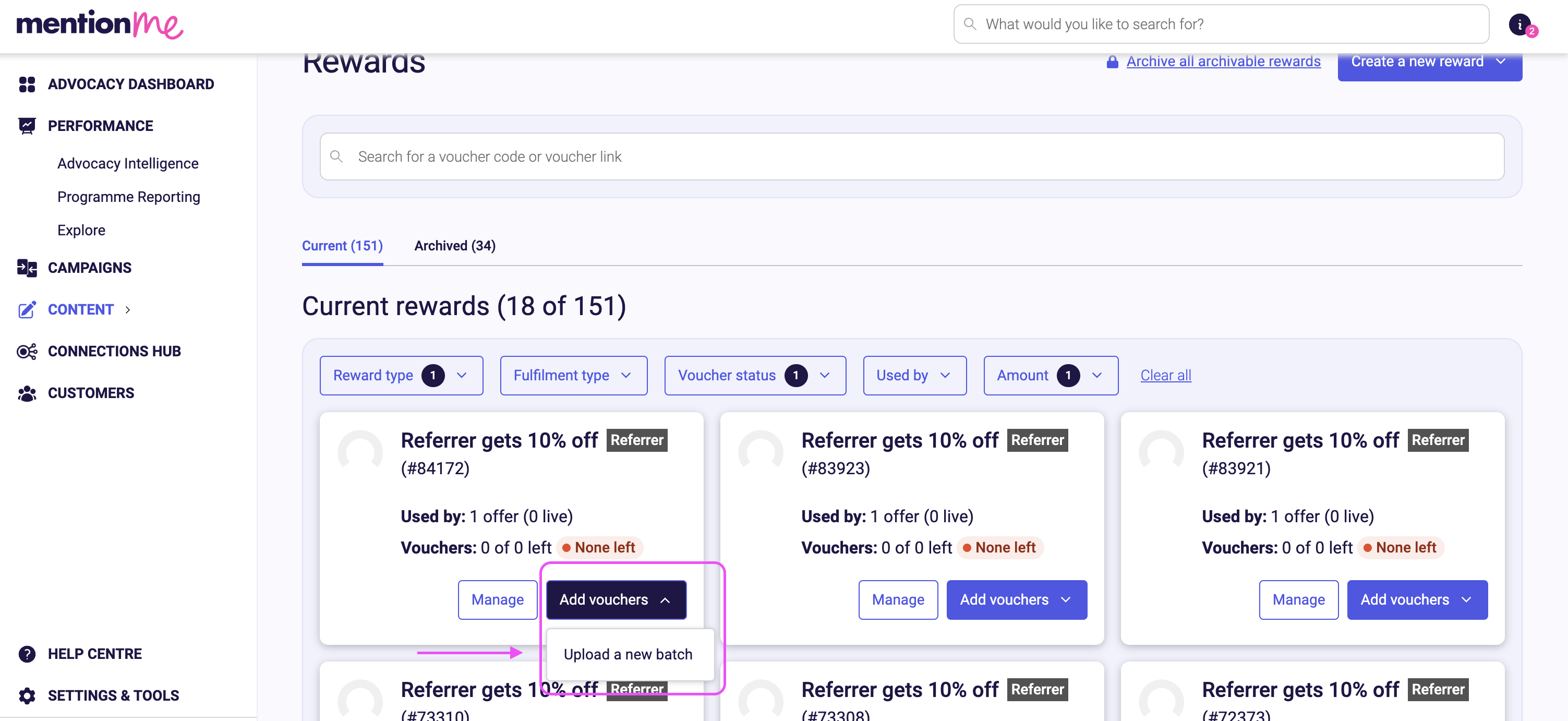Open Explore in sidebar
Screen dimensions: 1568x721
[81, 230]
